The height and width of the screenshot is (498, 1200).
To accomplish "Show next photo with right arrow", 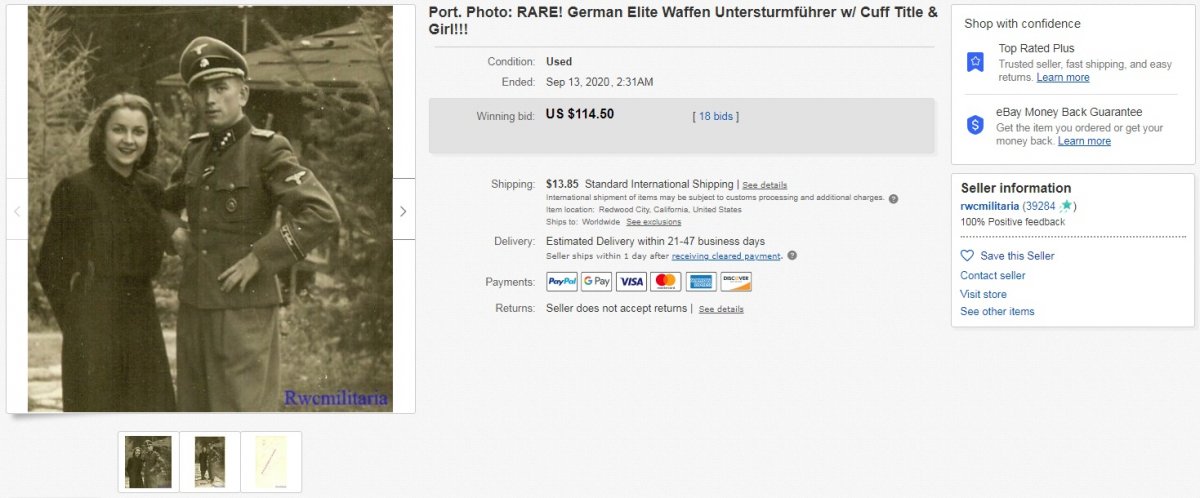I will click(x=403, y=211).
